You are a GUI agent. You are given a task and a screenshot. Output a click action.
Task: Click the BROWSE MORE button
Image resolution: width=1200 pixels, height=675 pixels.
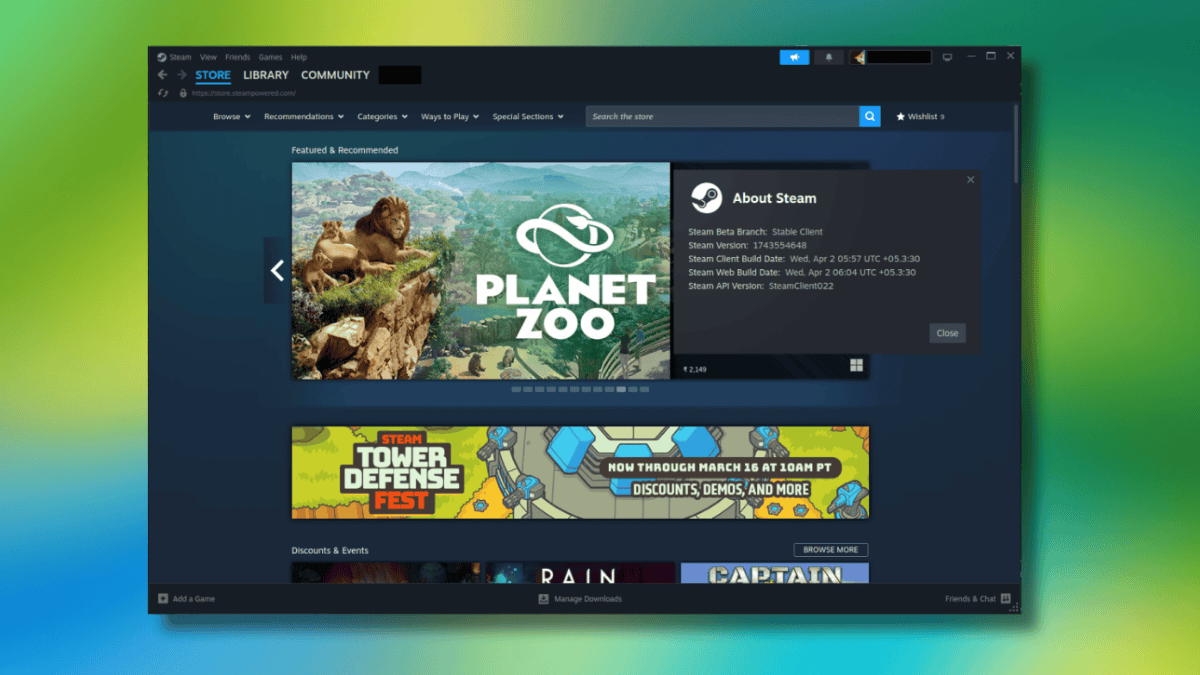point(830,550)
